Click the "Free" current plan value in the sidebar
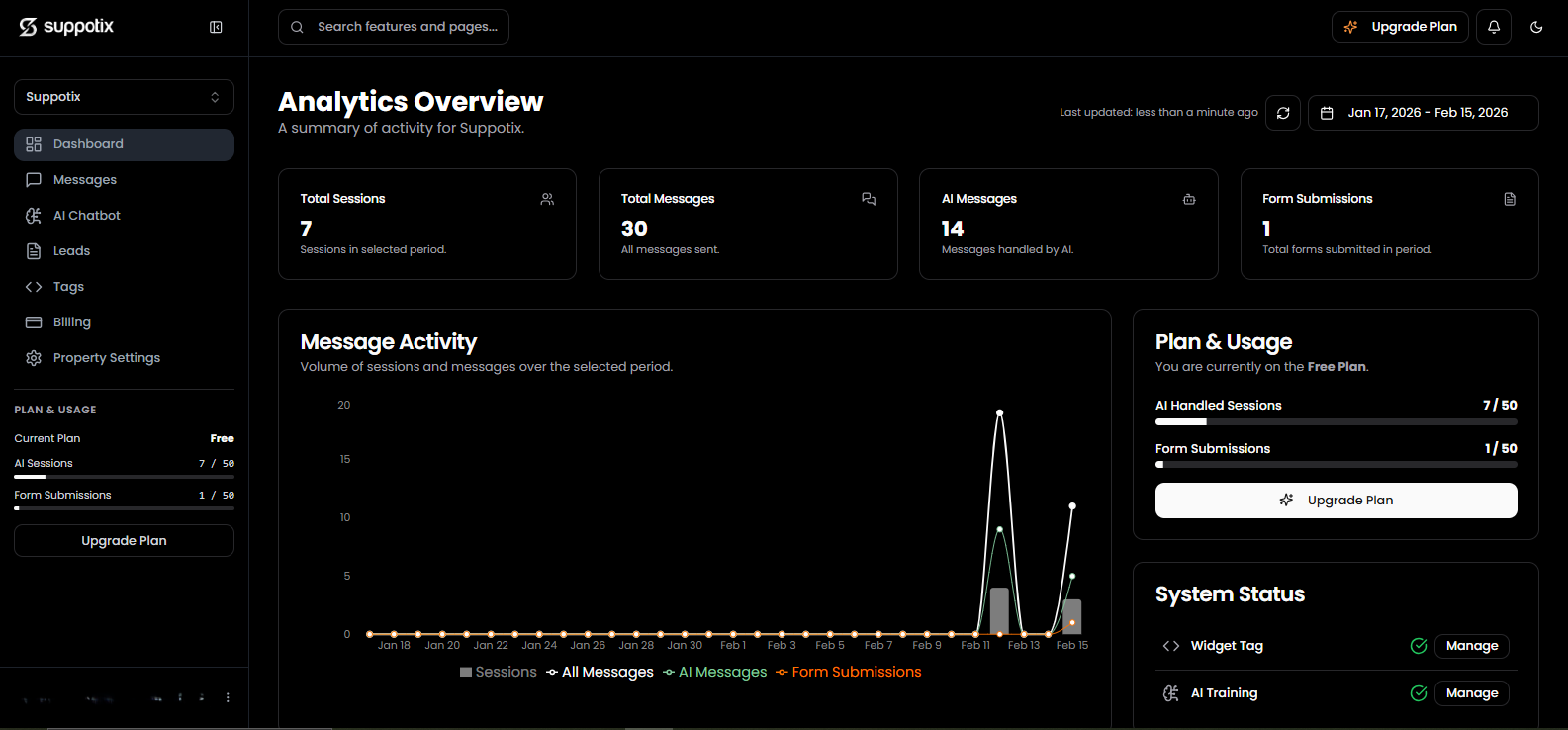This screenshot has width=1568, height=730. tap(223, 438)
